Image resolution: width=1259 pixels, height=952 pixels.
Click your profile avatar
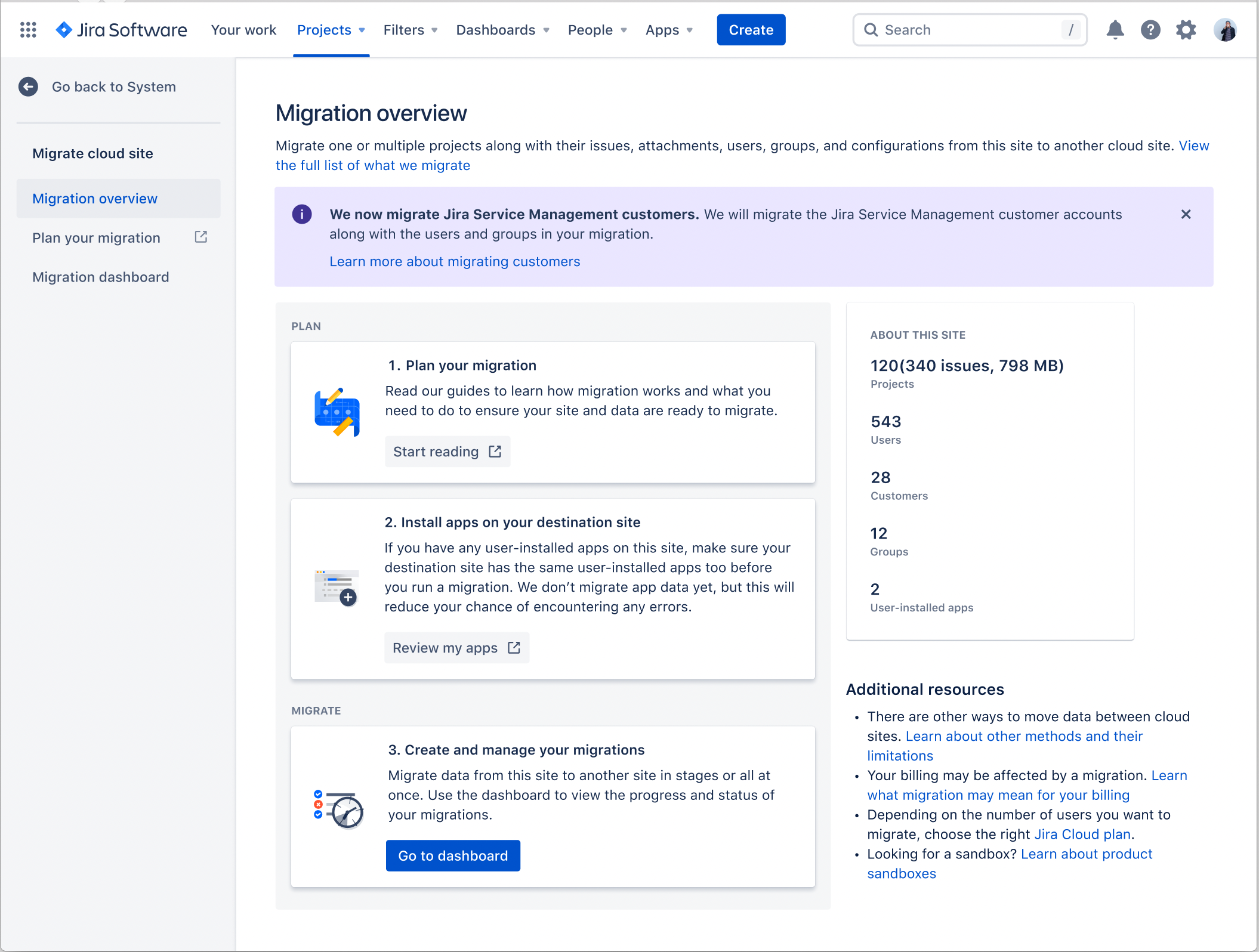(x=1225, y=29)
